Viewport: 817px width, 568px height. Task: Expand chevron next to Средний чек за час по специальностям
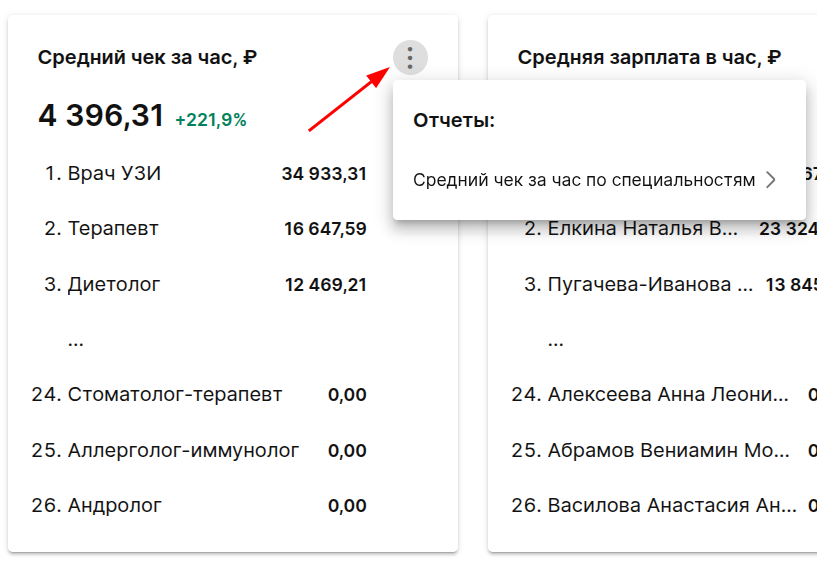[x=771, y=180]
